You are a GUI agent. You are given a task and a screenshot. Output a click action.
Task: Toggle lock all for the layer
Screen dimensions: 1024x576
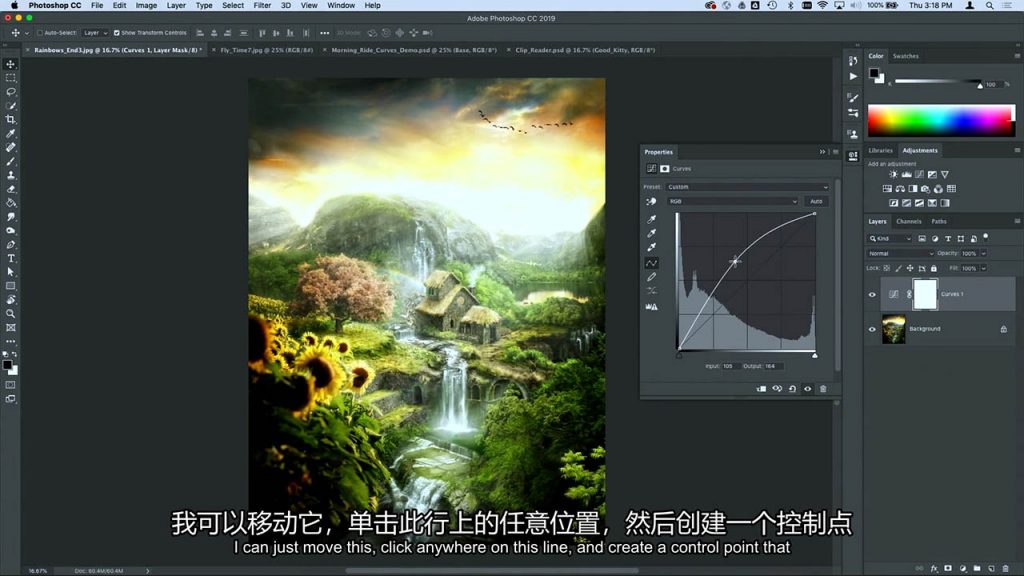point(934,268)
